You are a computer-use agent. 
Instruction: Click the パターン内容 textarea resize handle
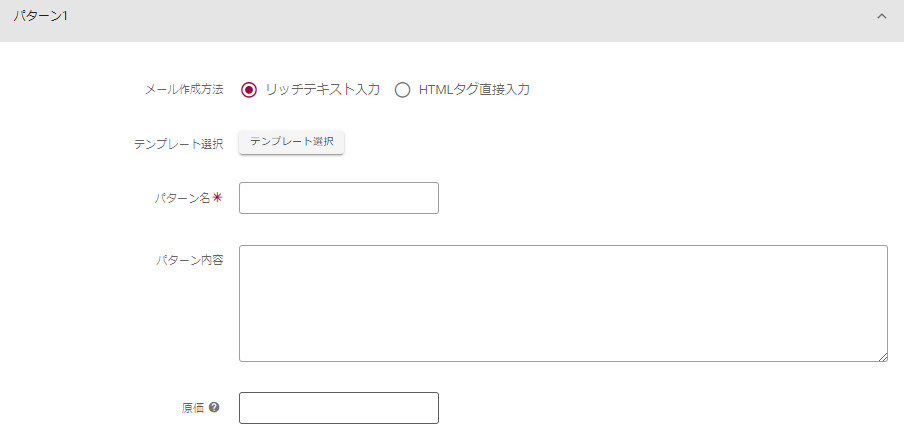[882, 356]
